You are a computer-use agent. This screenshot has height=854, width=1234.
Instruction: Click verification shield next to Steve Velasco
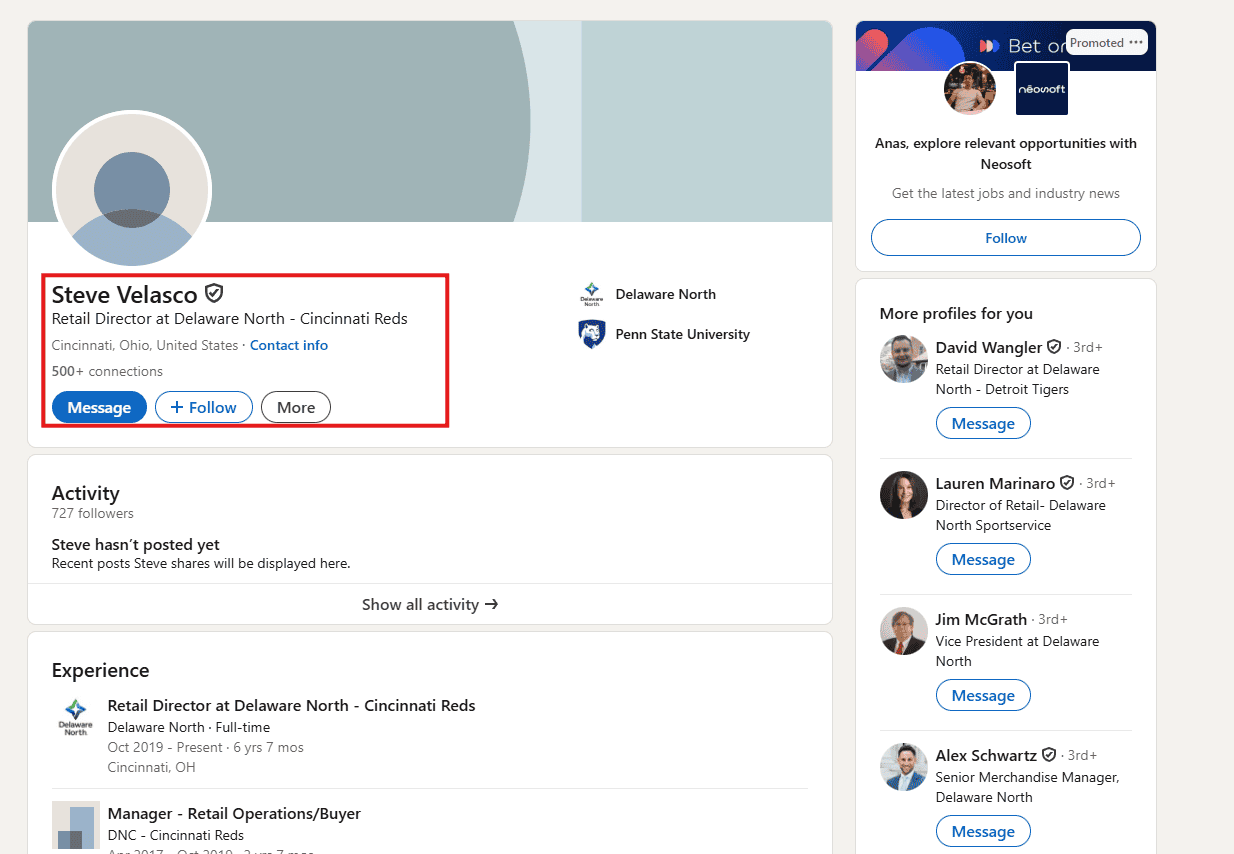click(213, 293)
